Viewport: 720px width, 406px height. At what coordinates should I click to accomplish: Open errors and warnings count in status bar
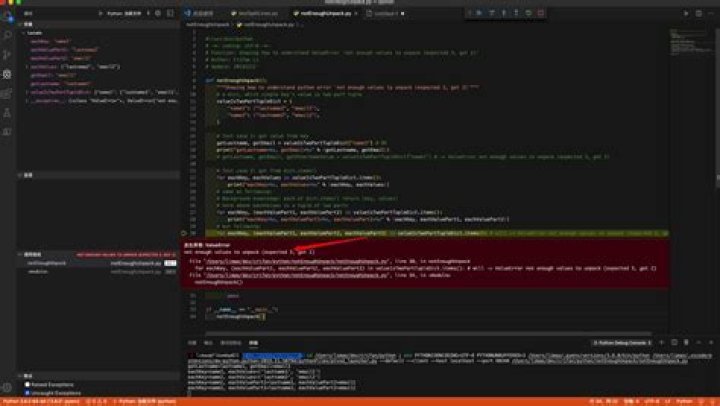pos(96,401)
